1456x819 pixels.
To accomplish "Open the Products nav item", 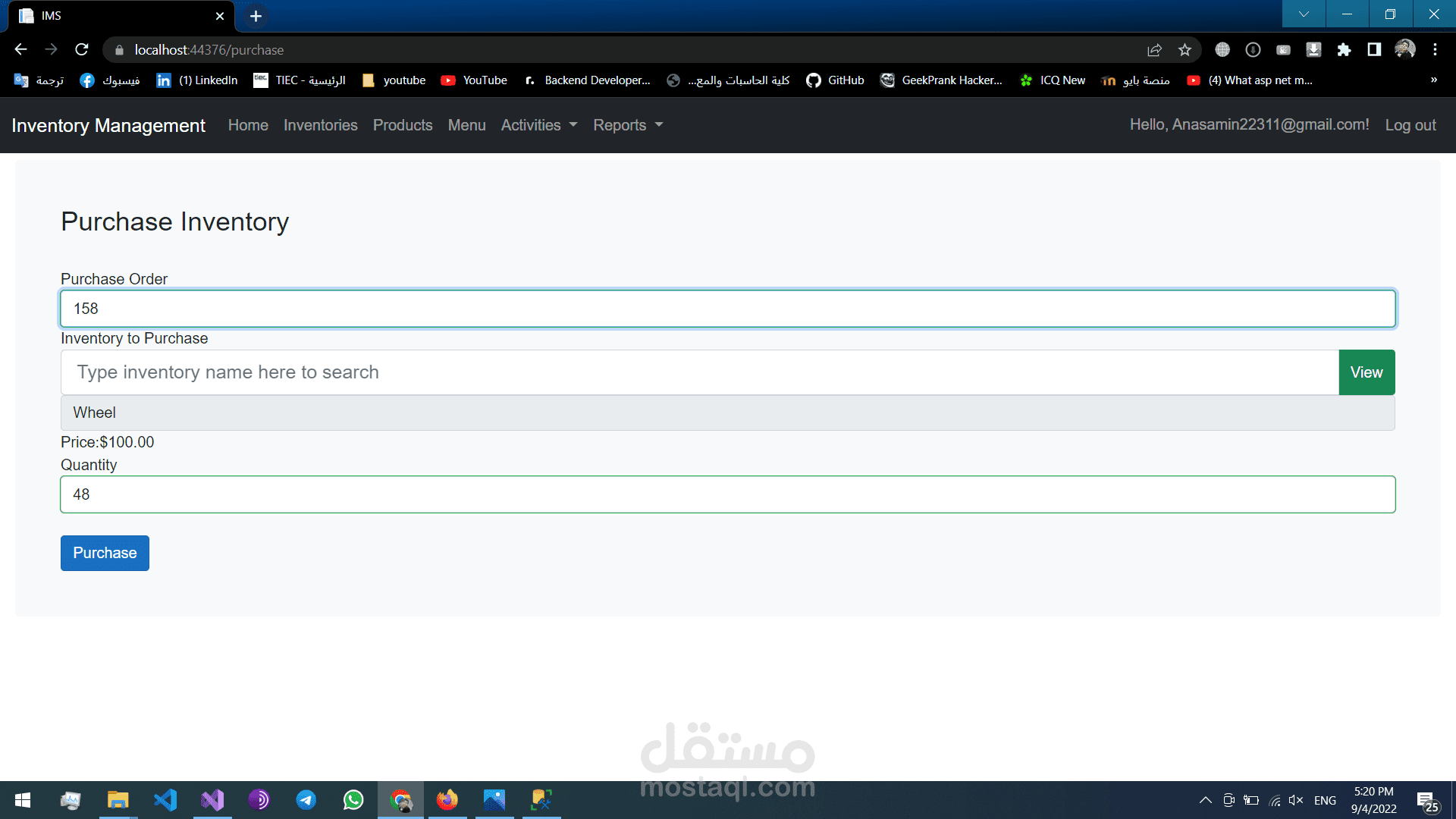I will click(x=403, y=125).
